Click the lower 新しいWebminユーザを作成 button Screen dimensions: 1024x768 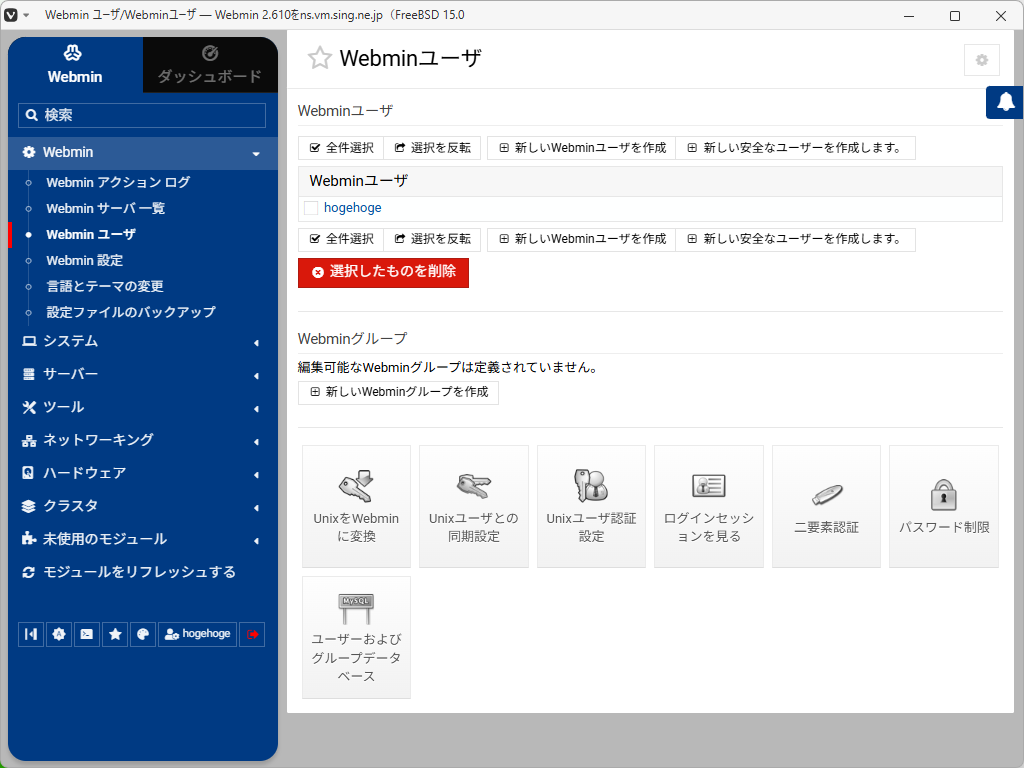(x=582, y=239)
